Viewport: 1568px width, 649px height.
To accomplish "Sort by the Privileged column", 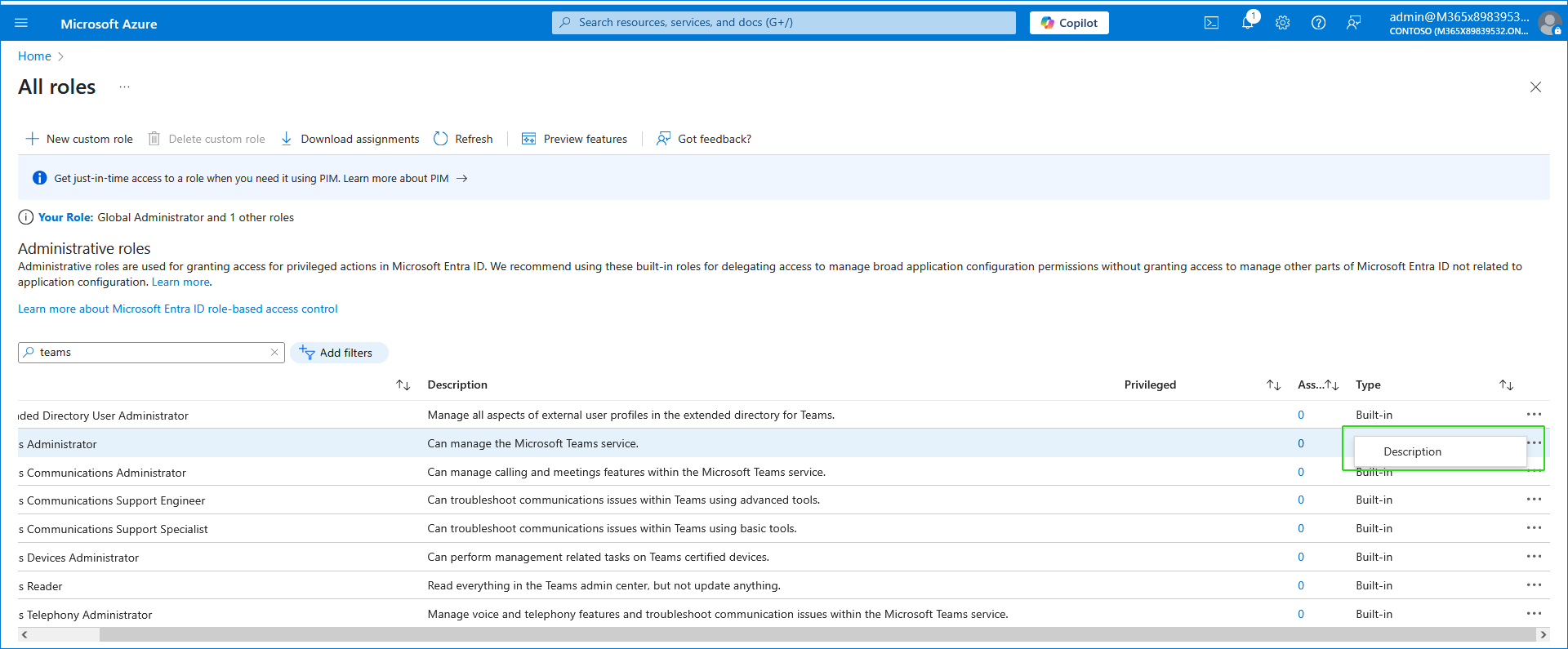I will coord(1274,385).
